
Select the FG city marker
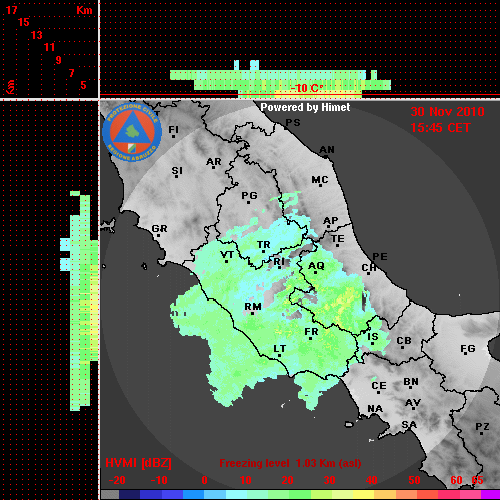click(x=466, y=353)
